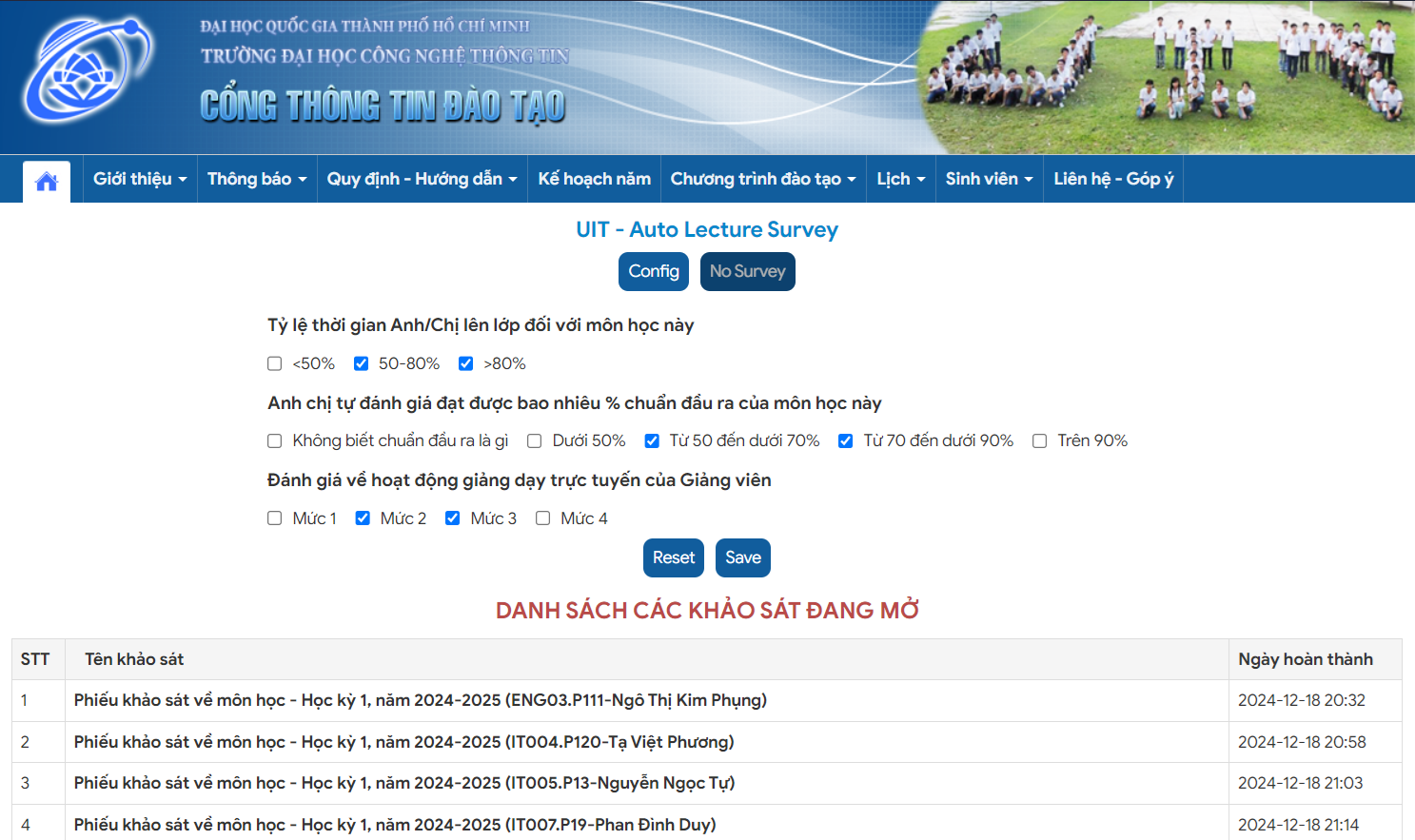The width and height of the screenshot is (1415, 840).
Task: Go to the home icon in navbar
Action: point(47,181)
